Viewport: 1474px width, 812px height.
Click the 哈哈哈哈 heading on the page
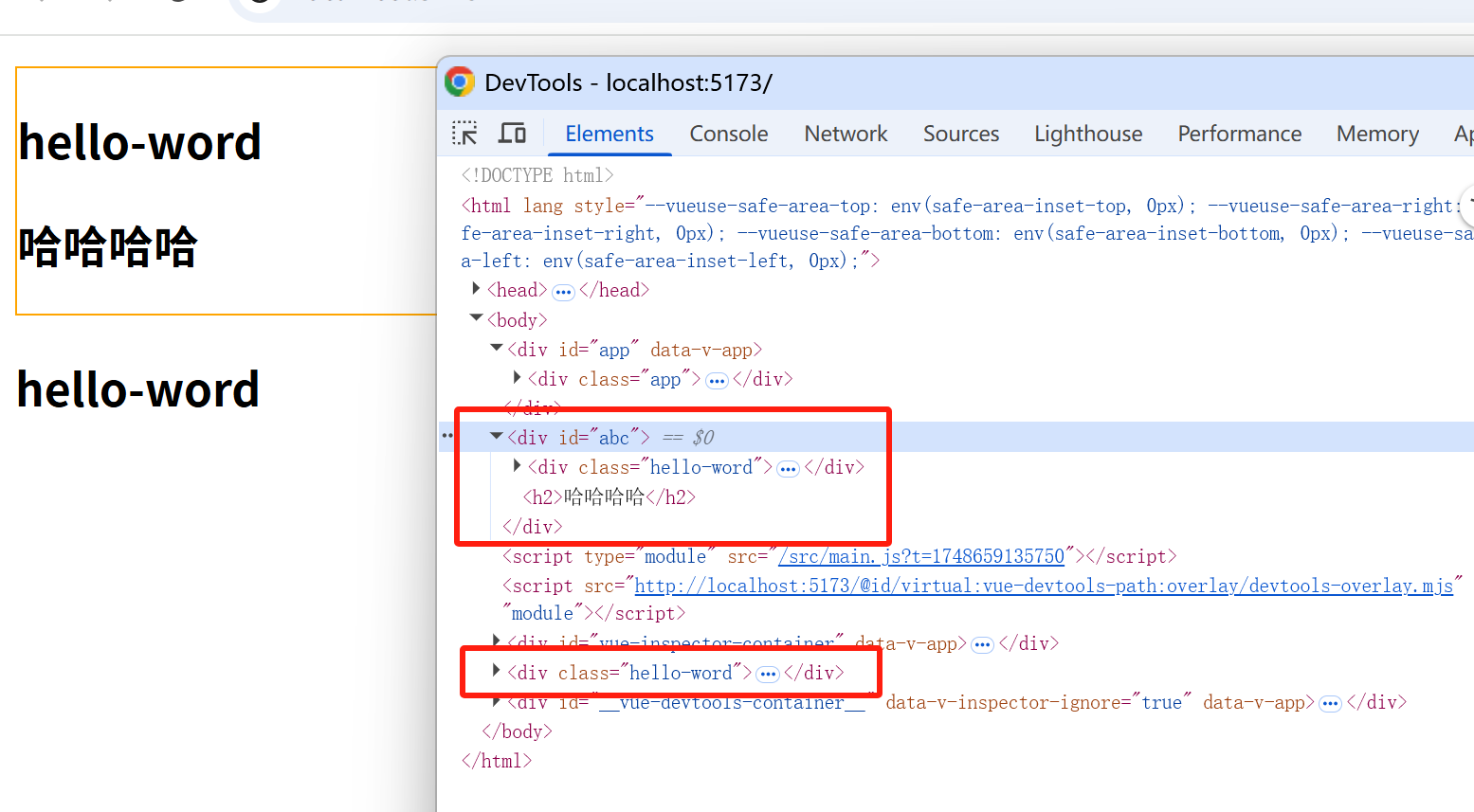pos(108,246)
